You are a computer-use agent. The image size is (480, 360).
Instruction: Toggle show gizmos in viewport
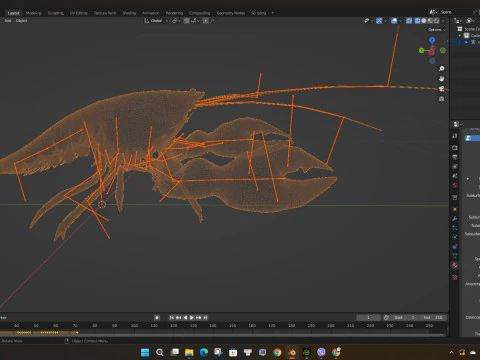click(379, 21)
